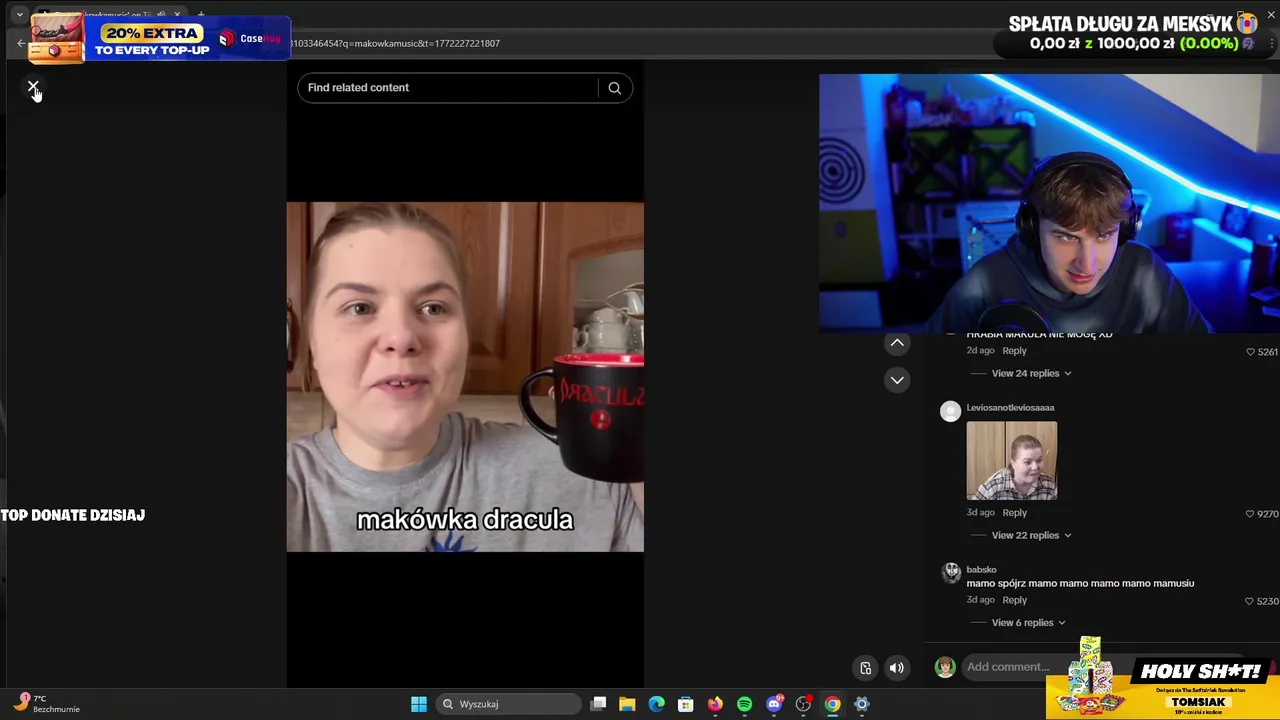Go to previous video with up arrow

pyautogui.click(x=897, y=343)
